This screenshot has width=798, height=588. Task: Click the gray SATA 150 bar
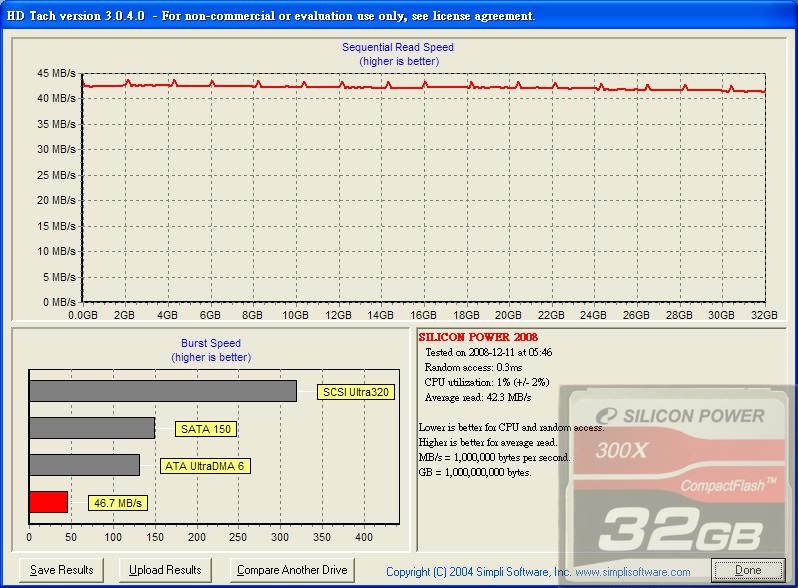coord(92,428)
